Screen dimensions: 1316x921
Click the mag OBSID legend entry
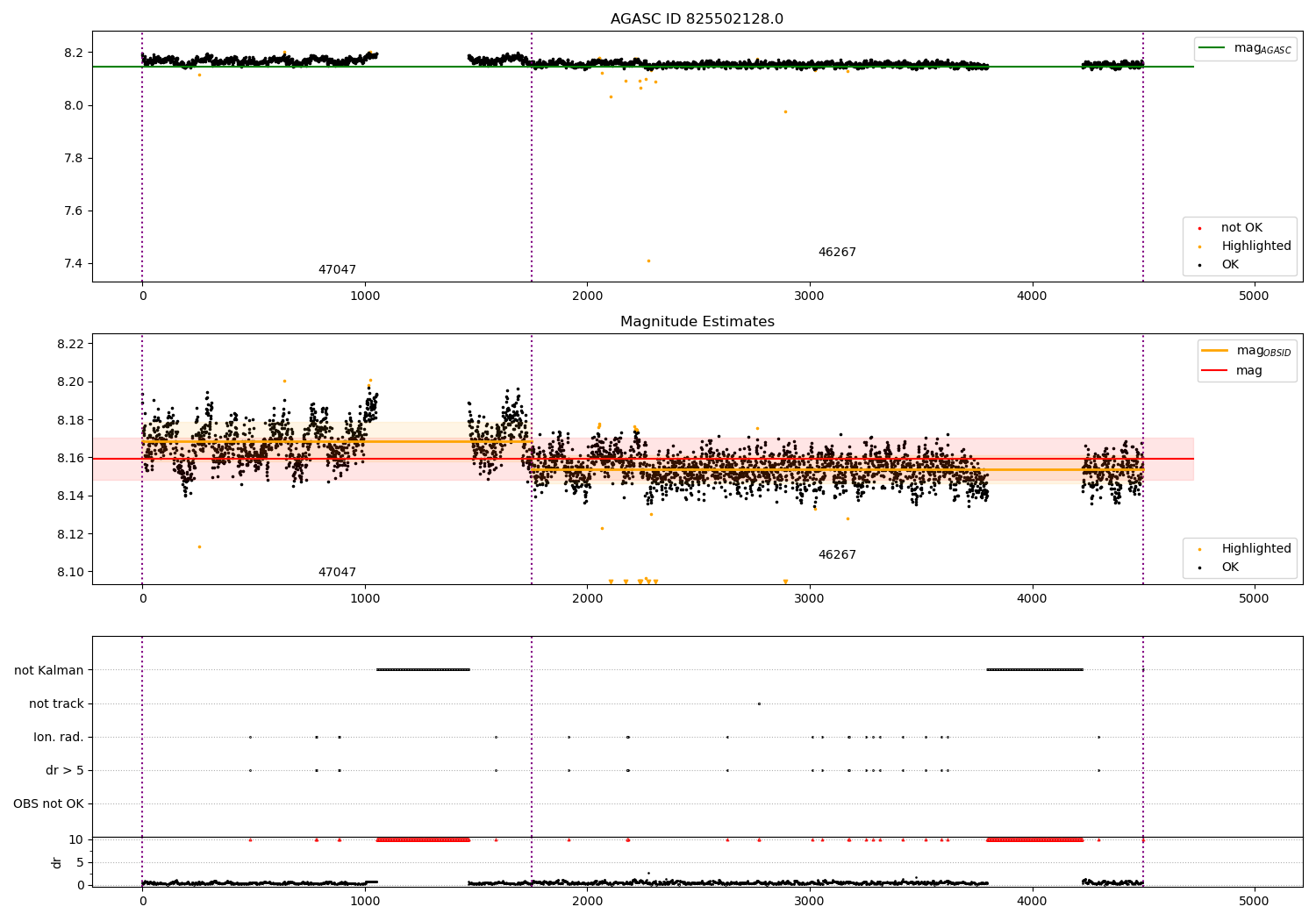coord(1248,351)
